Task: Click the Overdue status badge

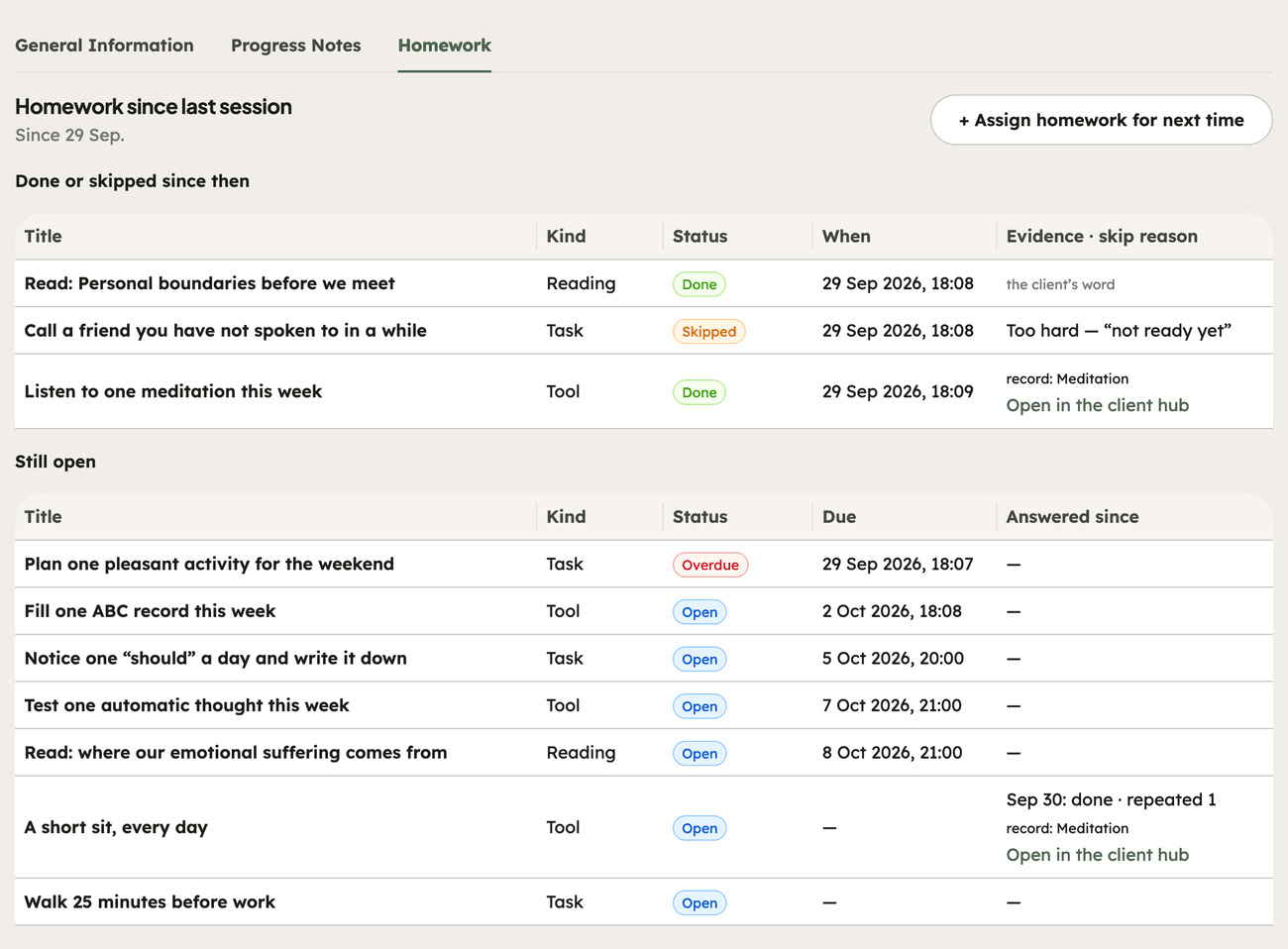Action: [710, 565]
